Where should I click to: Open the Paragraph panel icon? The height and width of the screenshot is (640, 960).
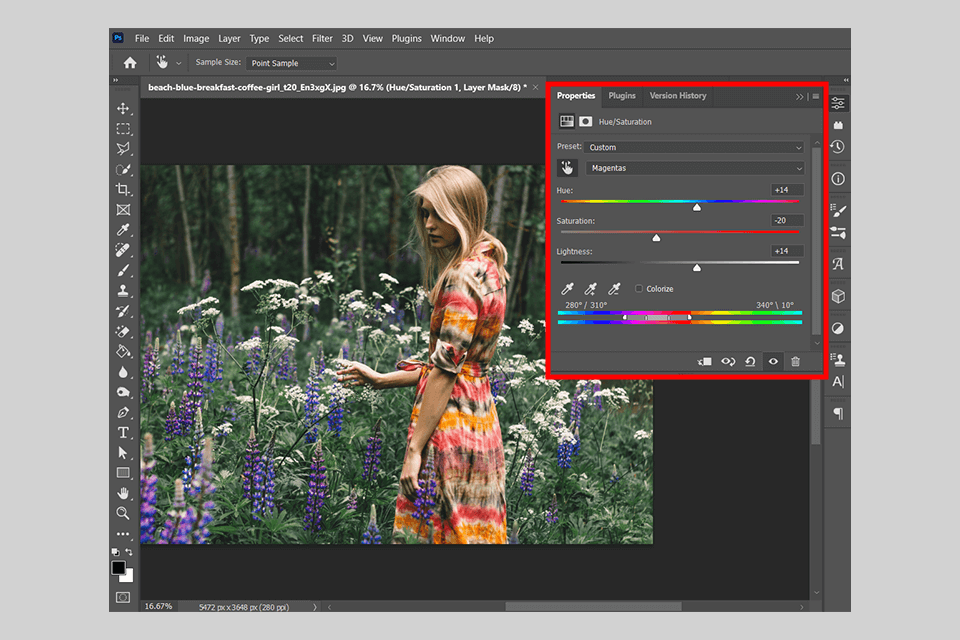click(838, 414)
